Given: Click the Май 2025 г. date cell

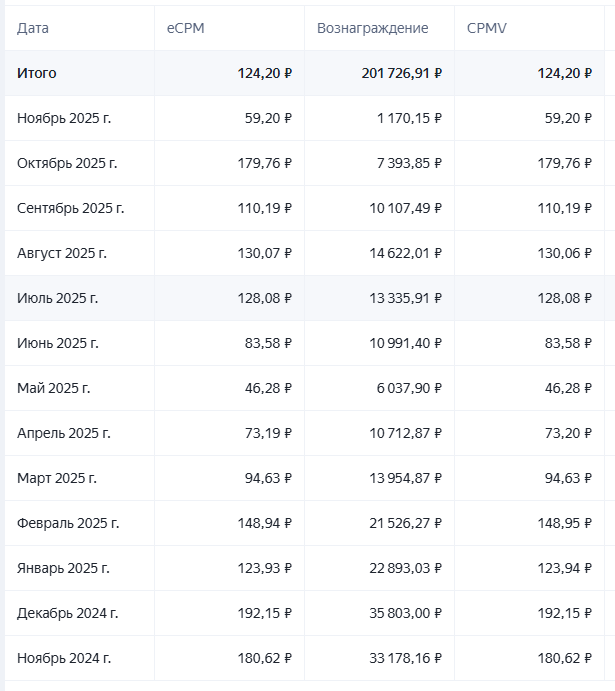Looking at the screenshot, I should (53, 388).
